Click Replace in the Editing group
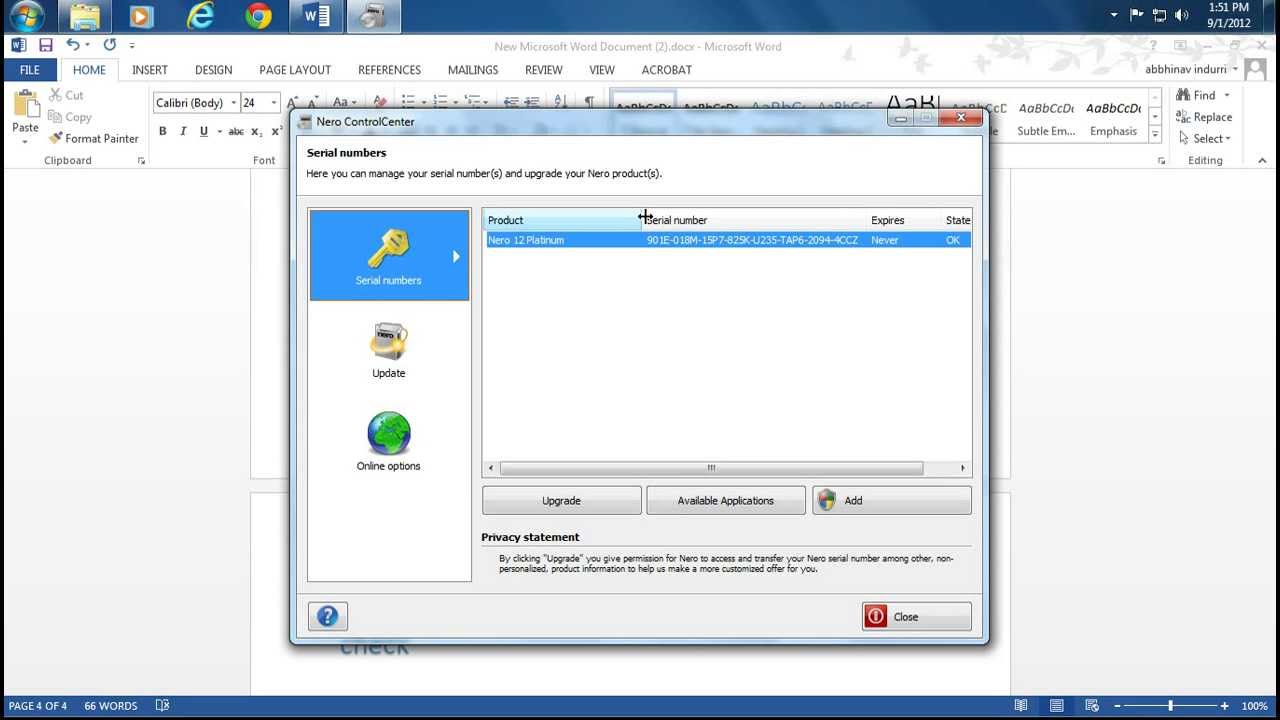Viewport: 1280px width, 720px height. 1204,117
